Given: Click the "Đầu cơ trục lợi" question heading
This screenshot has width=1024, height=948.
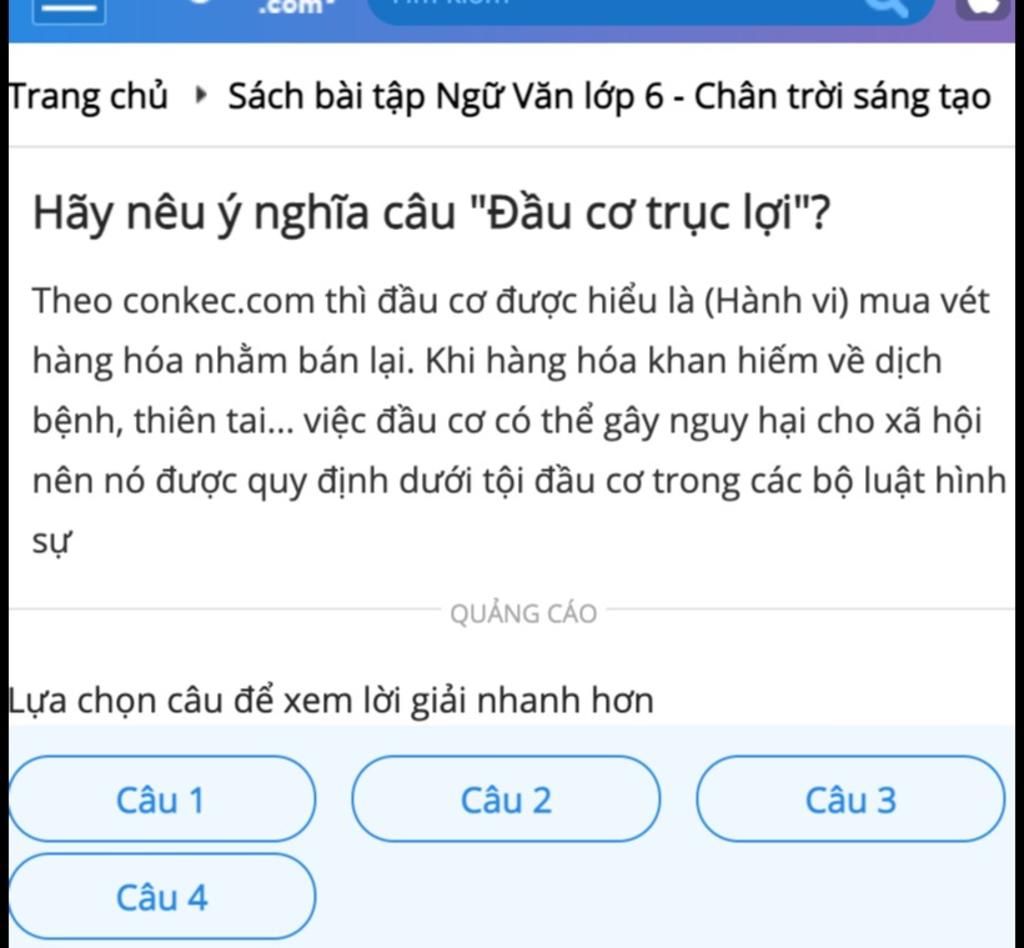Looking at the screenshot, I should pos(431,213).
